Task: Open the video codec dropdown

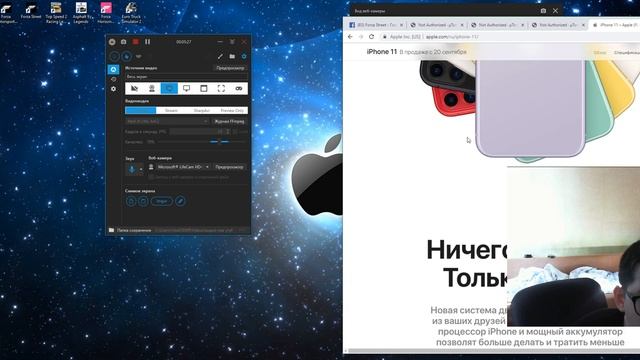Action: (167, 121)
